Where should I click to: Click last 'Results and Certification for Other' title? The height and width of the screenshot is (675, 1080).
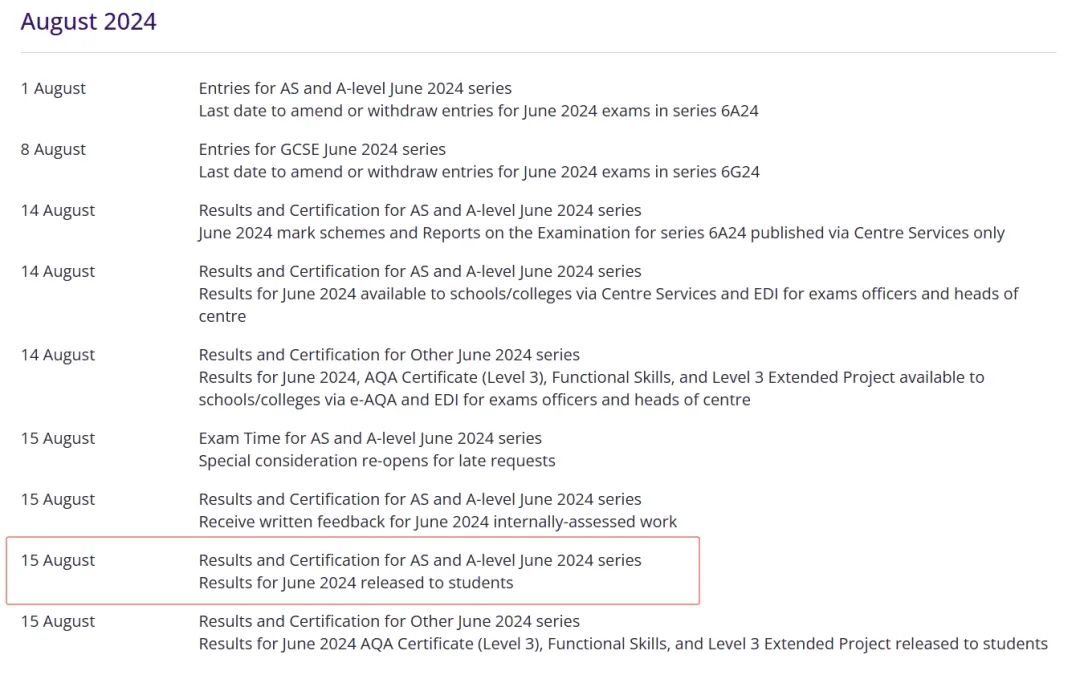[389, 621]
